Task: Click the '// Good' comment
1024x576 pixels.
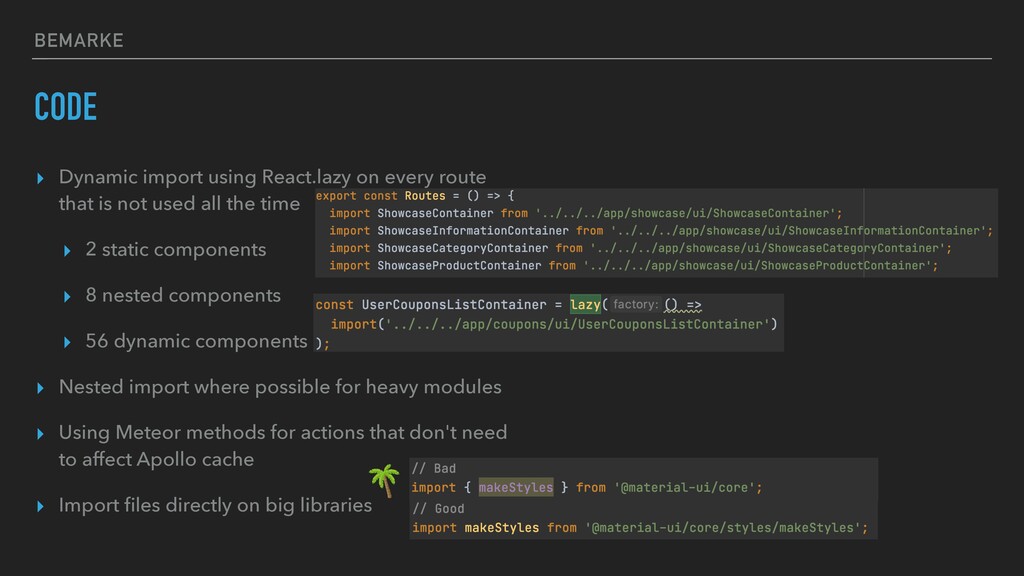Action: (x=439, y=508)
